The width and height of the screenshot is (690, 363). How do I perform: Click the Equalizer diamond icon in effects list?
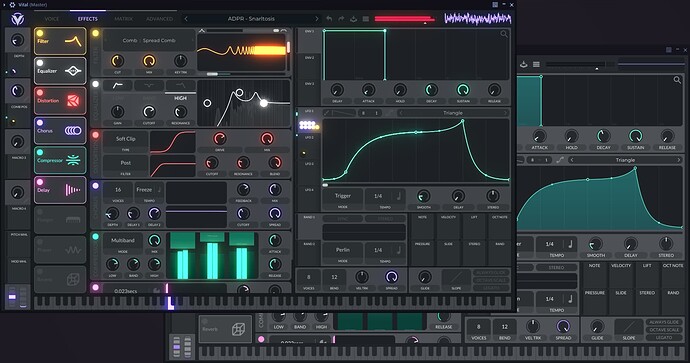coord(73,71)
